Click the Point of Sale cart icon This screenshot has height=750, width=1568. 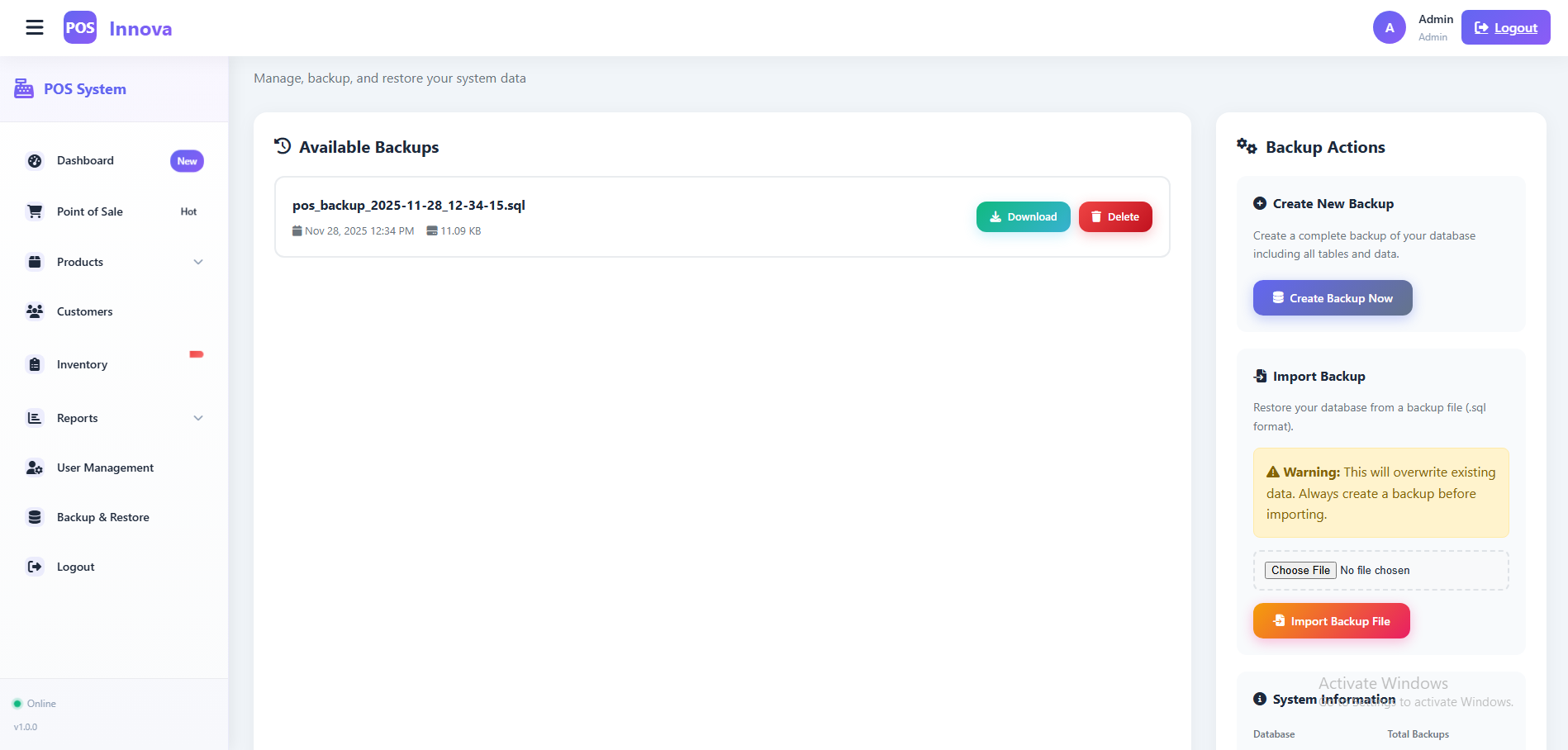[35, 211]
